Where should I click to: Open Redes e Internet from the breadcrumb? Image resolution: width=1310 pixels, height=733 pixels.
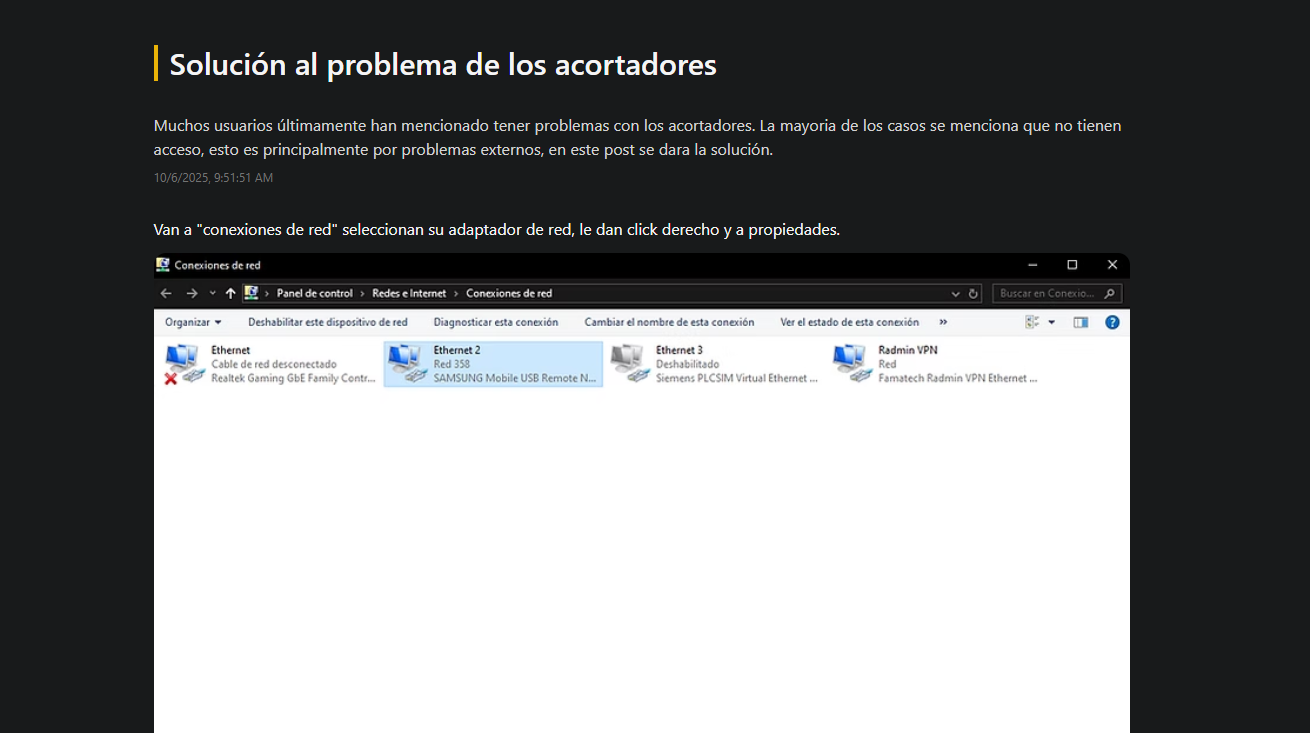(x=410, y=293)
